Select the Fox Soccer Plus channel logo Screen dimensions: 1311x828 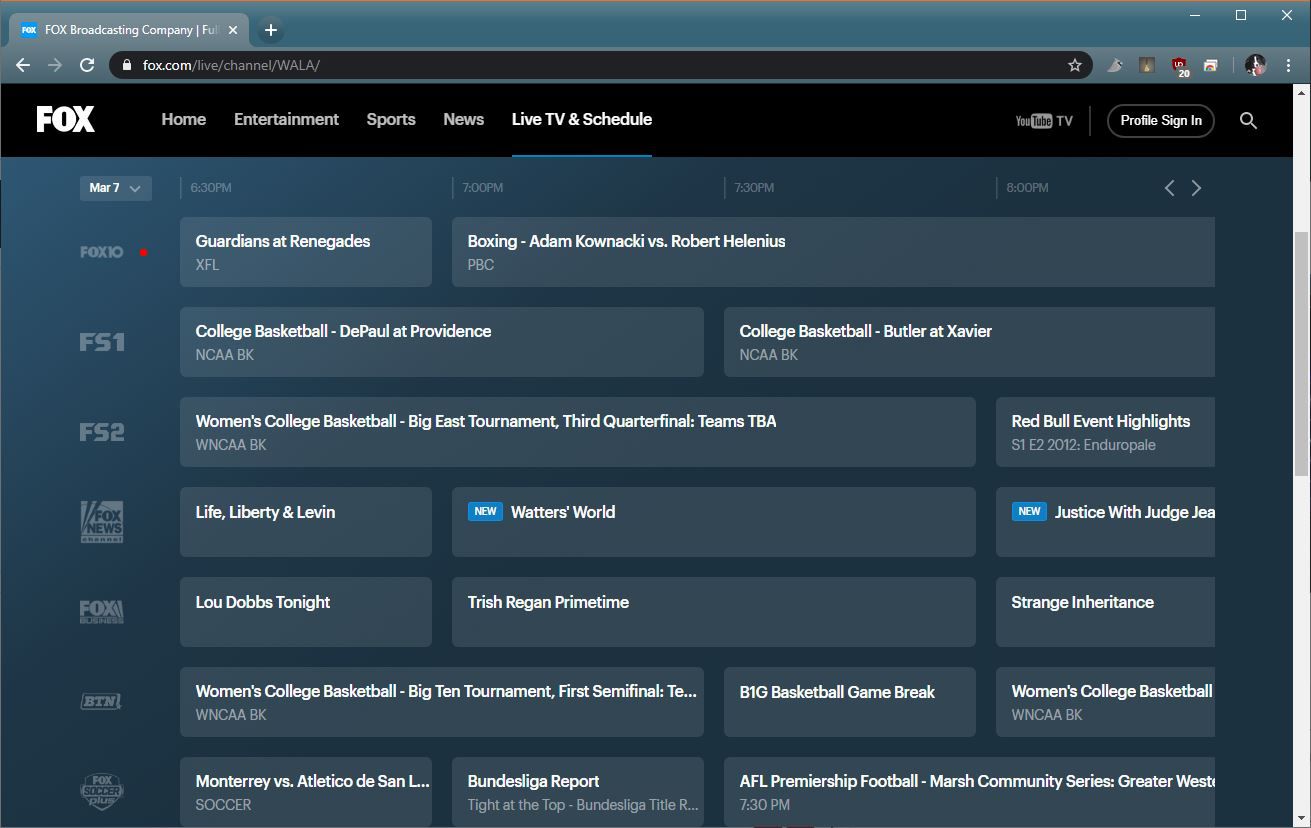[x=102, y=792]
